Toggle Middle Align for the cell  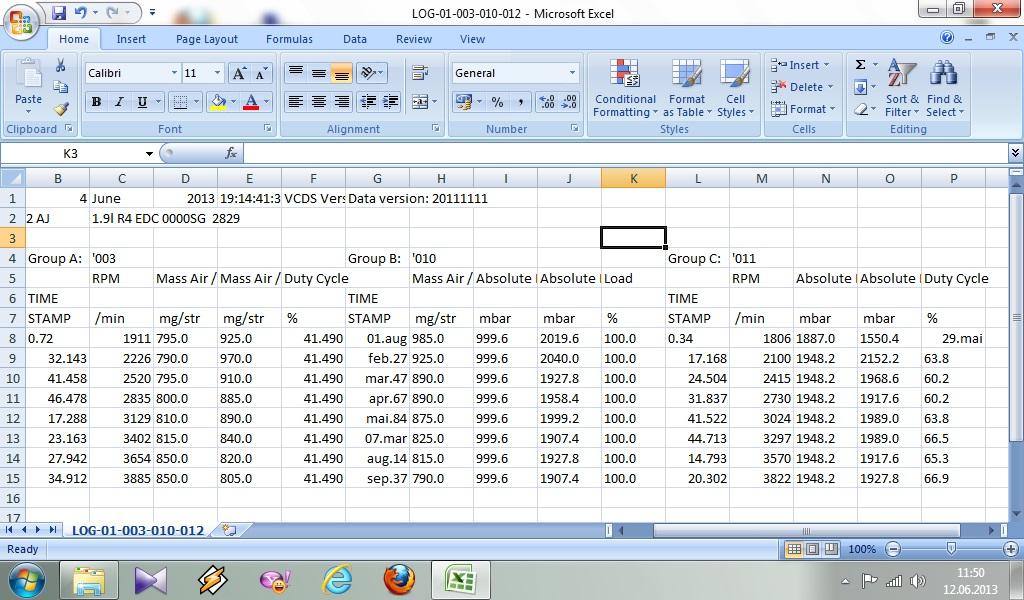pyautogui.click(x=319, y=72)
